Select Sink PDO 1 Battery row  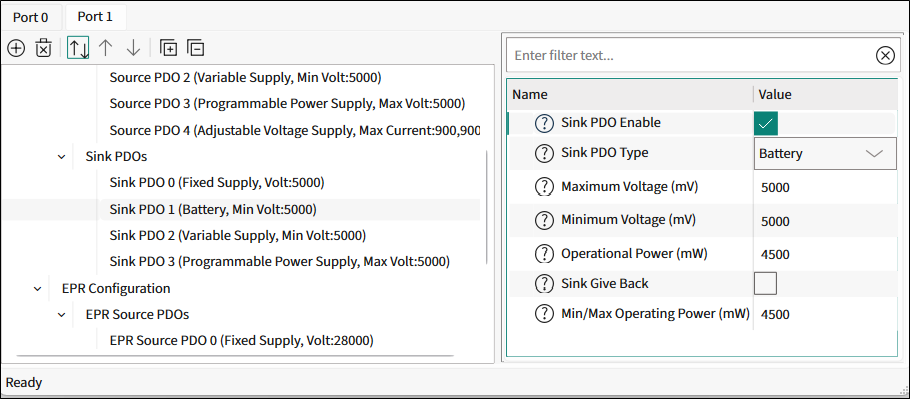tap(213, 209)
